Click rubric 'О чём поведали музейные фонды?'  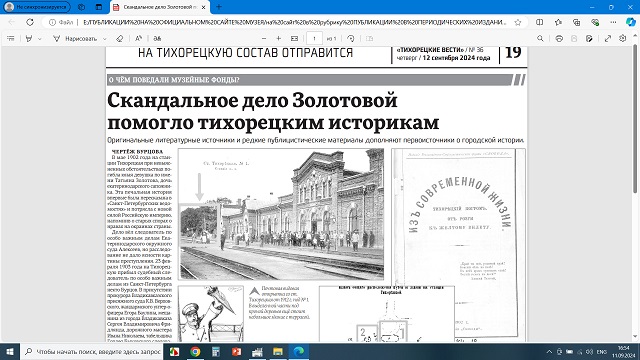point(174,80)
